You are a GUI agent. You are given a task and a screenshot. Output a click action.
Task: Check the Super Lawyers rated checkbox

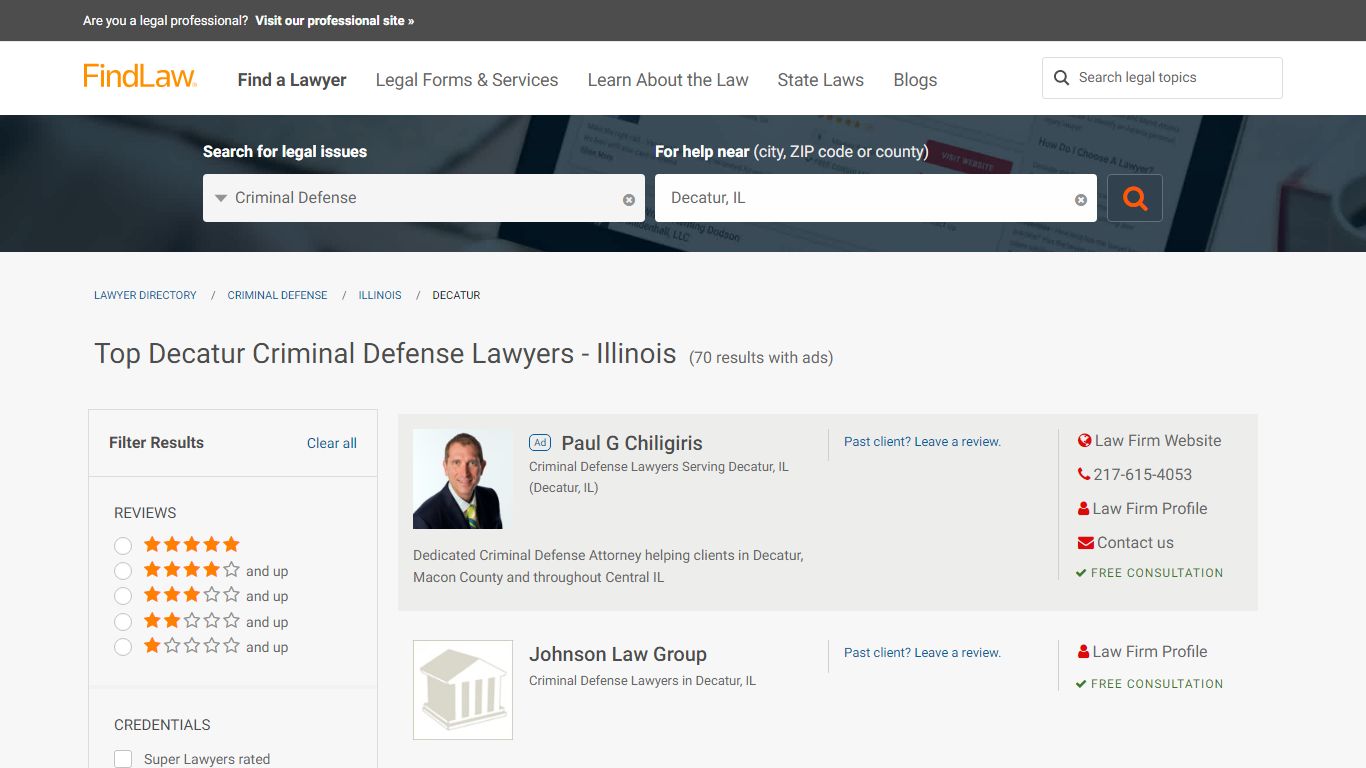[123, 759]
